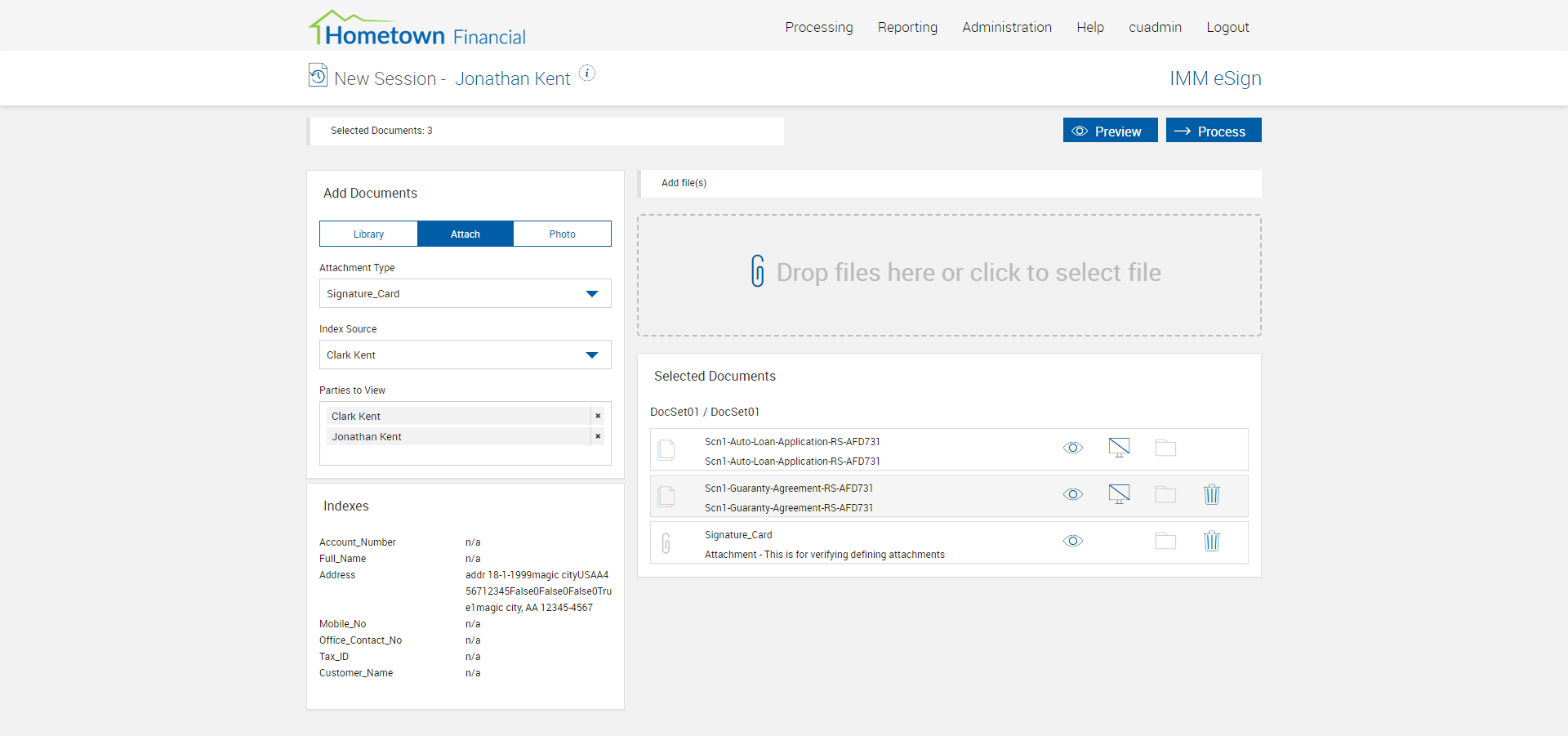Open folder icon for Guaranty Agreement row
Image resolution: width=1568 pixels, height=736 pixels.
1165,494
